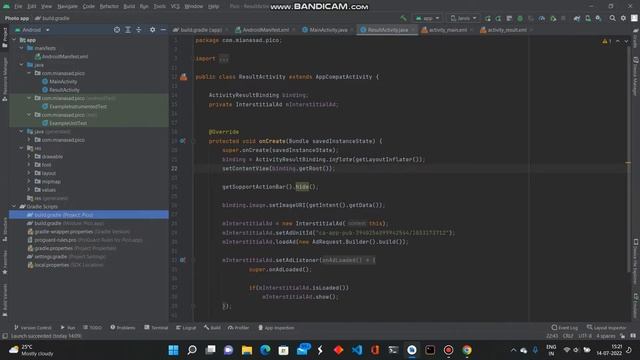Open the Build tool window
The image size is (640, 360).
pos(212,328)
